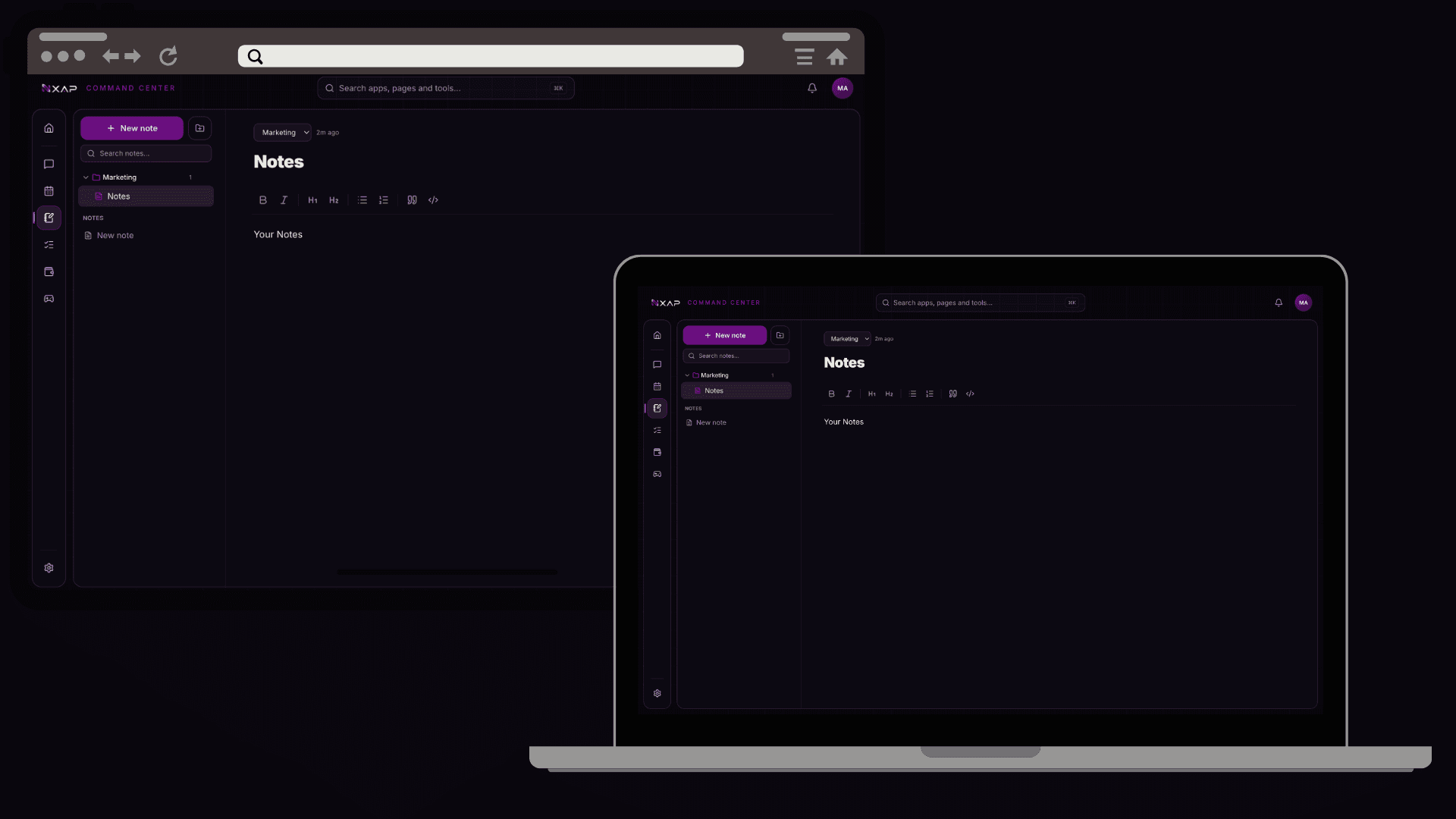
Task: Insert bullet list in browser window editor
Action: 362,200
